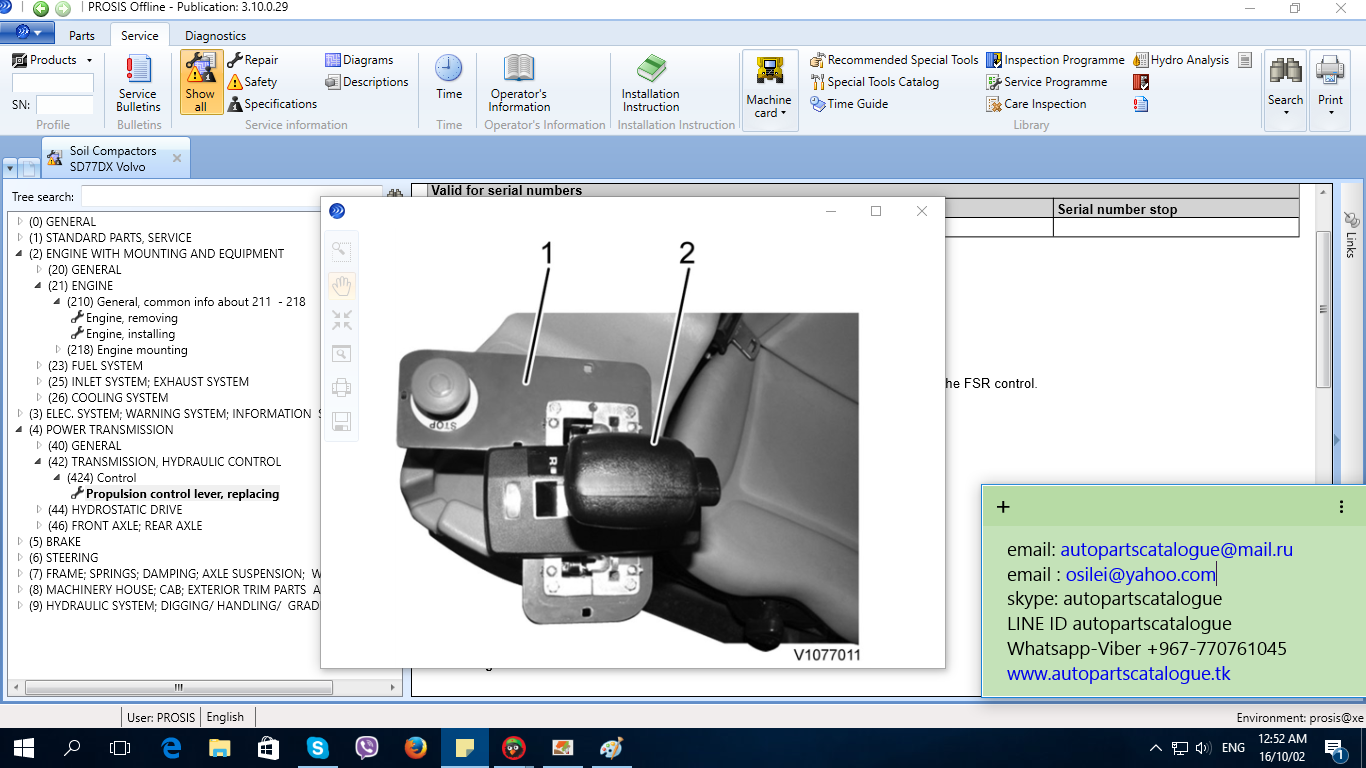Image resolution: width=1366 pixels, height=768 pixels.
Task: Expand the (218) Engine mounting node
Action: (x=58, y=350)
